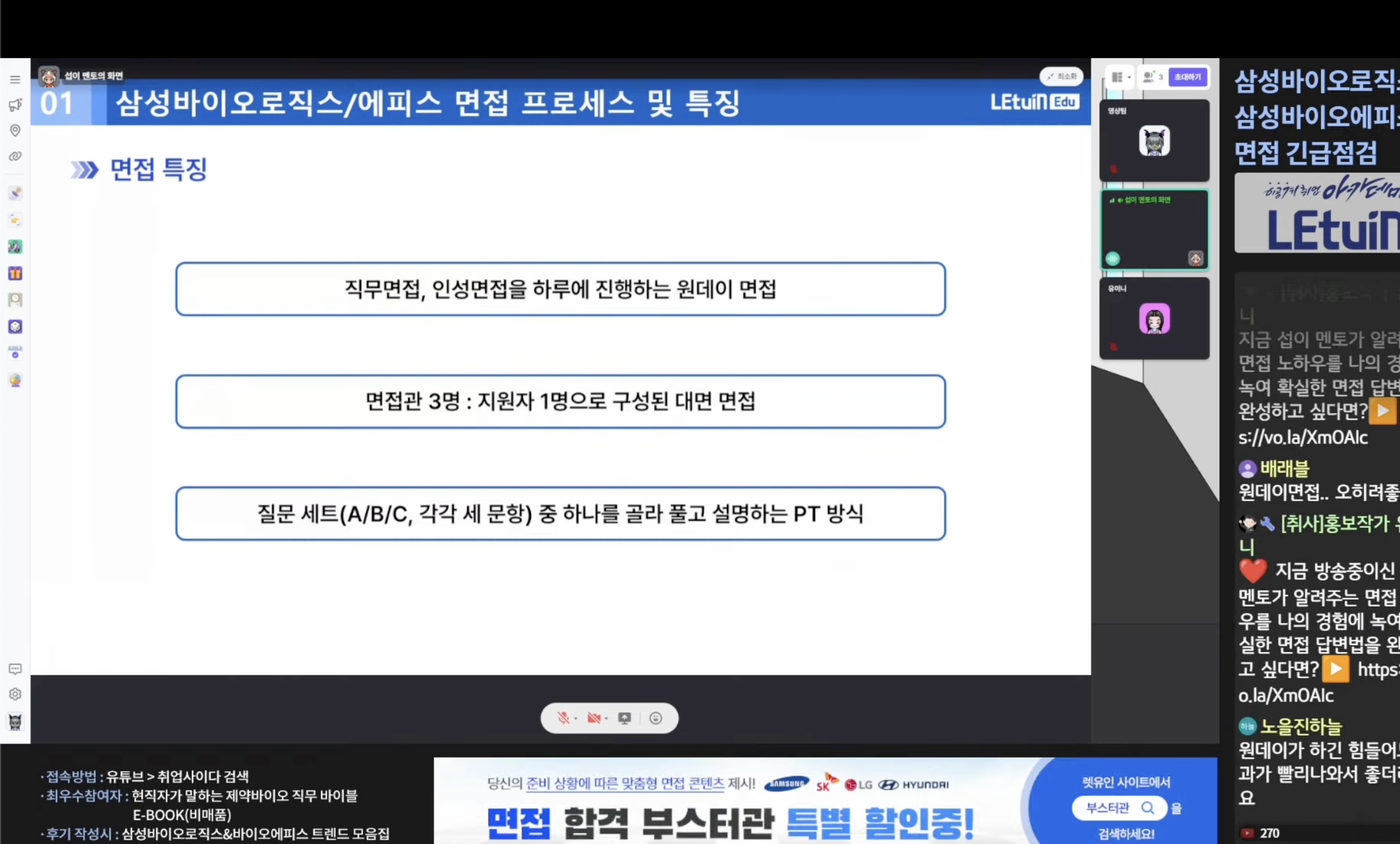Open the video layout dropdown
Viewport: 1400px width, 844px height.
[1120, 77]
